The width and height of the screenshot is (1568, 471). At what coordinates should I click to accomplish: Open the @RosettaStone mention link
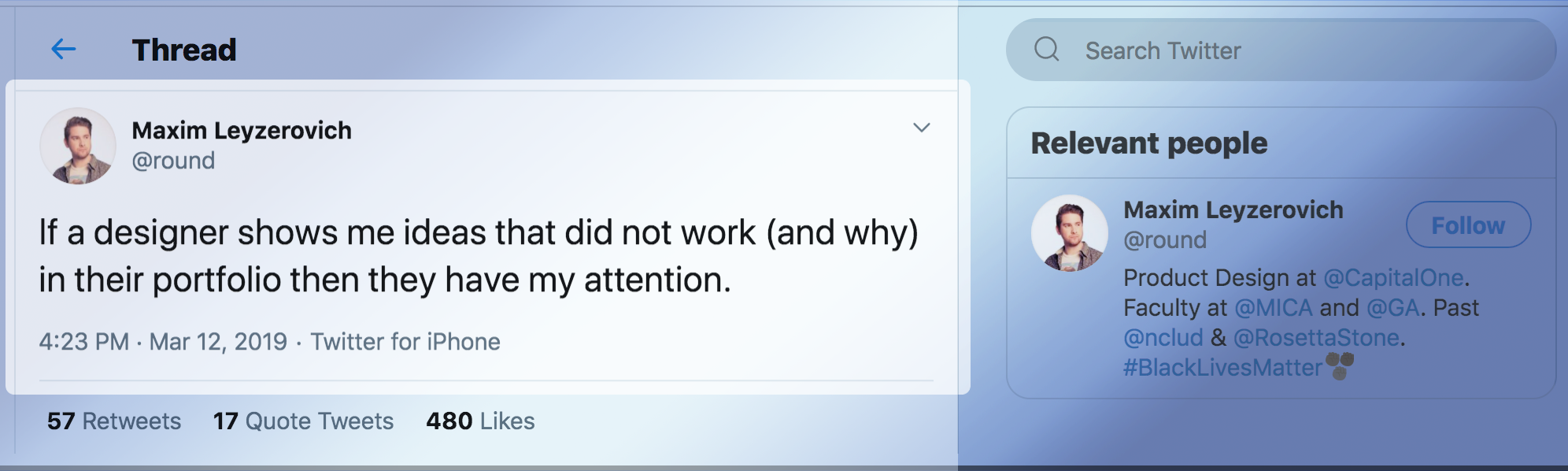coord(1316,338)
